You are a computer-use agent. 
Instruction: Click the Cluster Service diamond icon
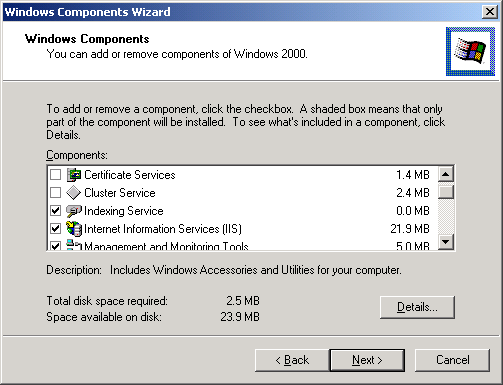pos(74,193)
